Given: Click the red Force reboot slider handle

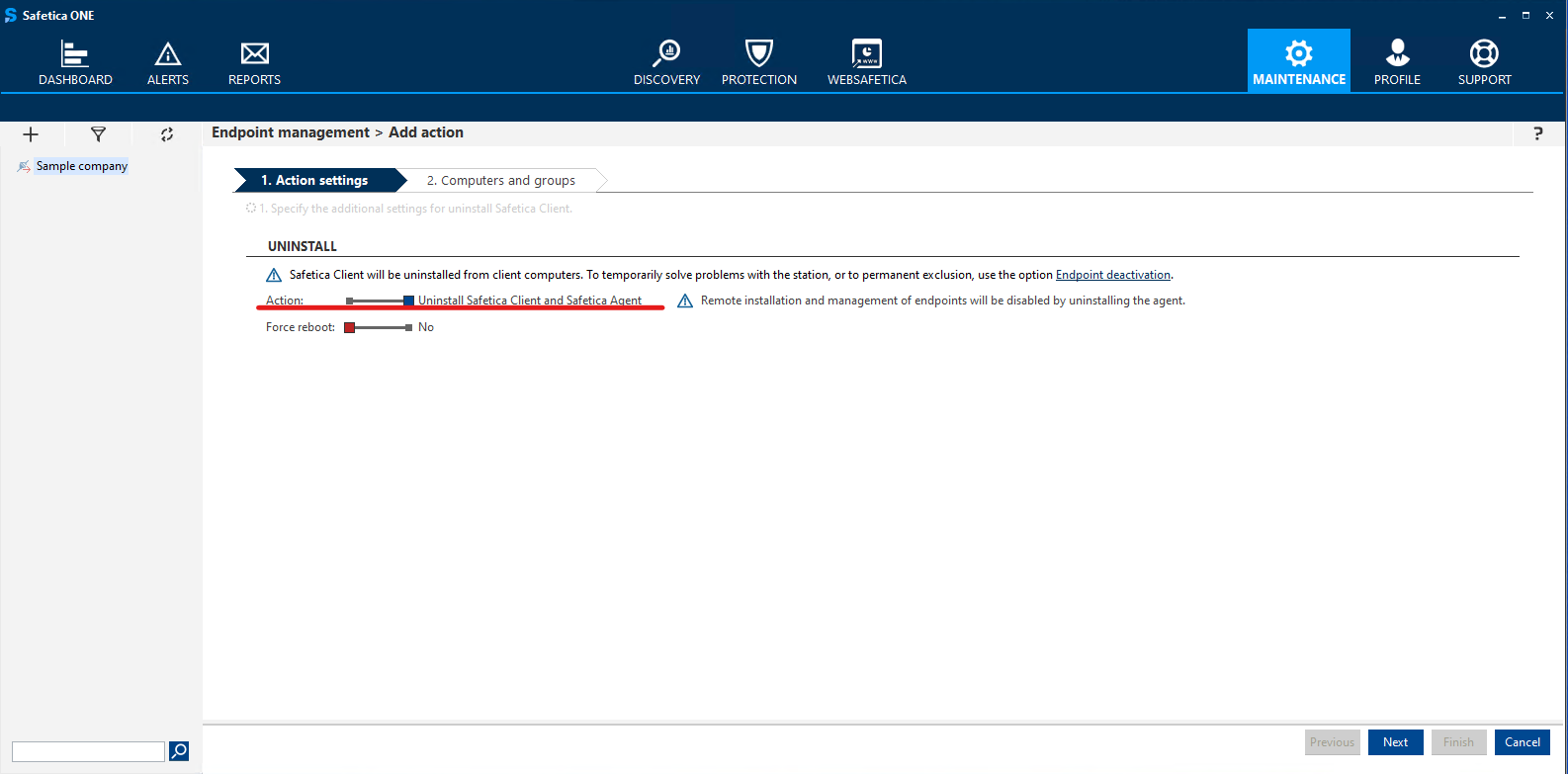Looking at the screenshot, I should tap(349, 327).
